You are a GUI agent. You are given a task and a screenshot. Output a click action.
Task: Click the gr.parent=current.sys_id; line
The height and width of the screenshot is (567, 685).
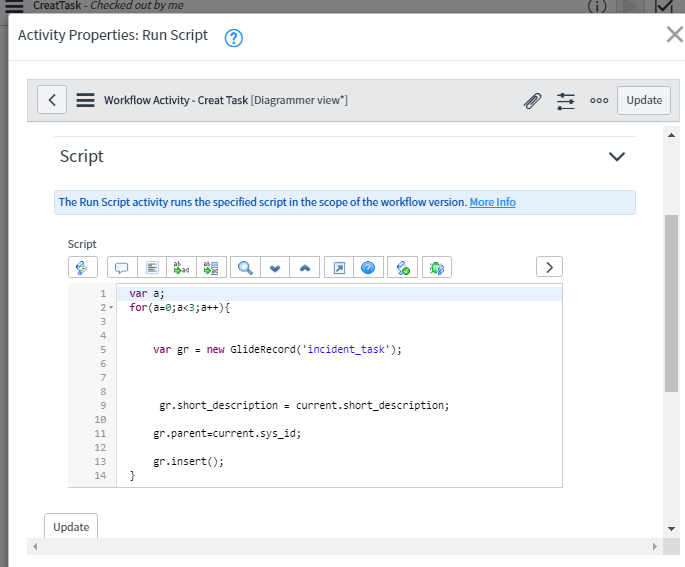point(227,434)
